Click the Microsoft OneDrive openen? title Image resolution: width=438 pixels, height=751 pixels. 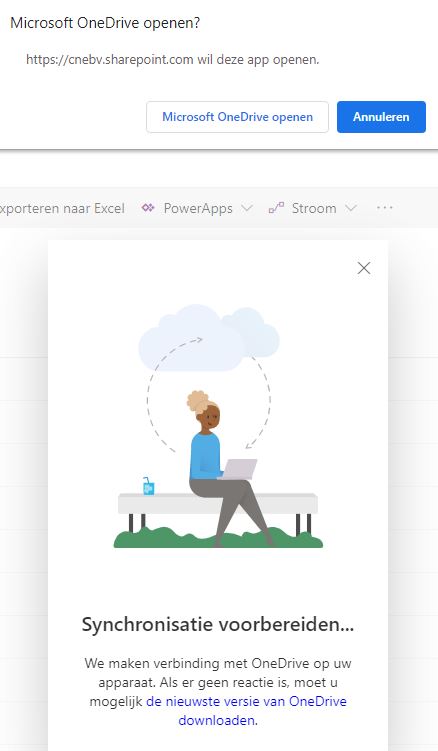click(x=105, y=23)
